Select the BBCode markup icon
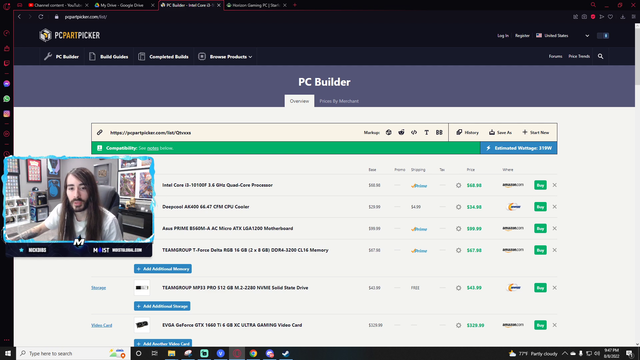Screen dimensions: 640x360 point(439,132)
